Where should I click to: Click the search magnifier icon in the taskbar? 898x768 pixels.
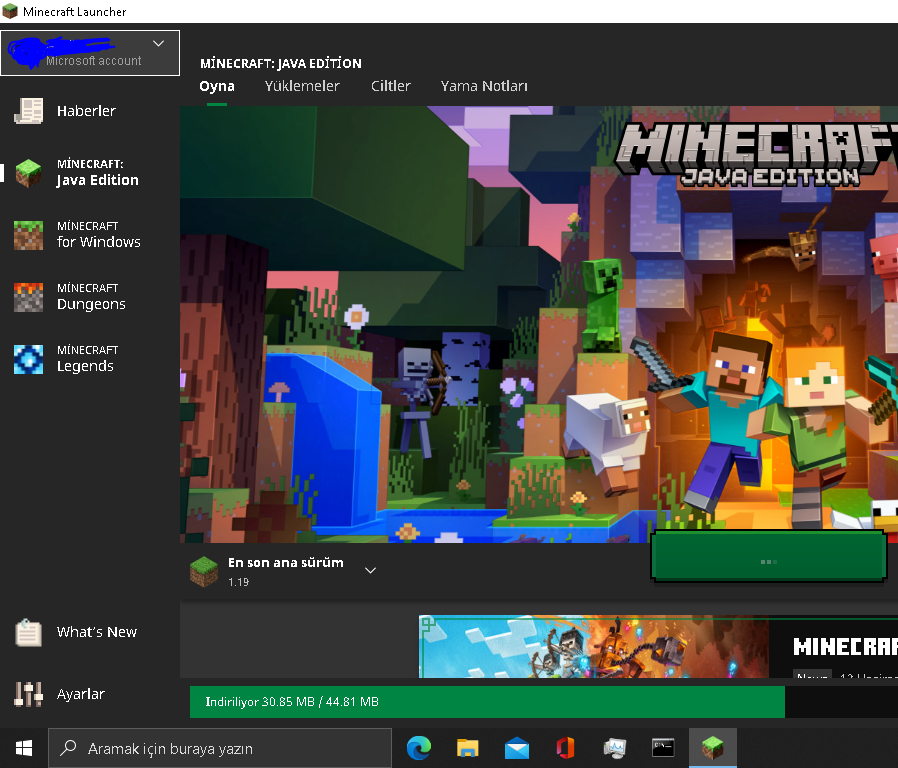pos(68,747)
